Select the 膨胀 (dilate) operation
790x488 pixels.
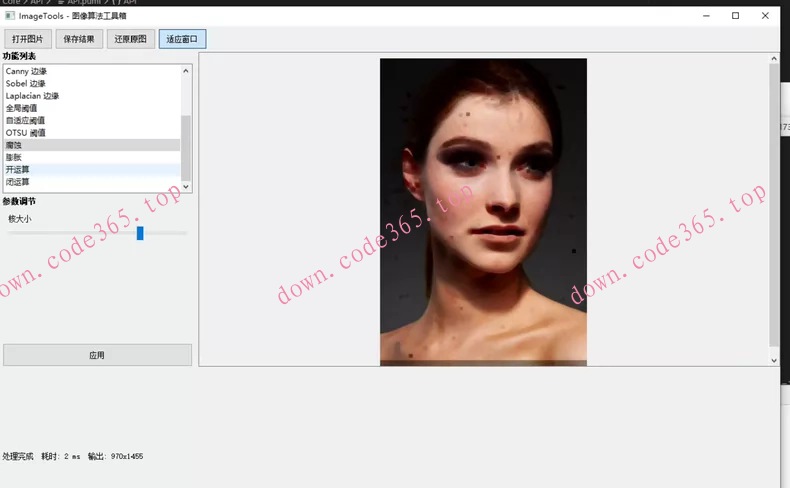click(14, 157)
